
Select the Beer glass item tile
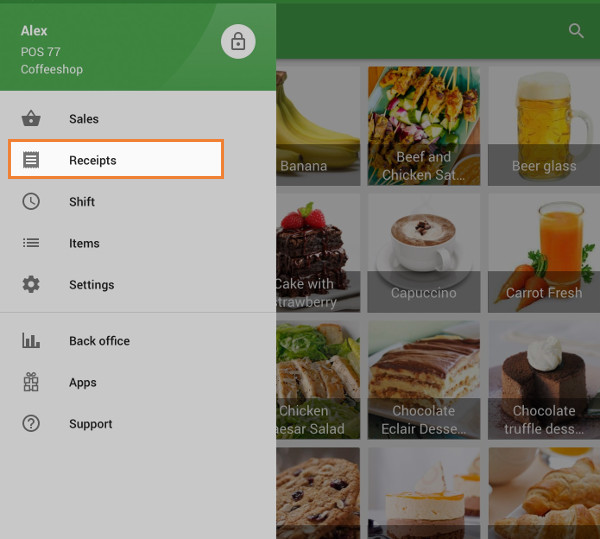(x=543, y=126)
